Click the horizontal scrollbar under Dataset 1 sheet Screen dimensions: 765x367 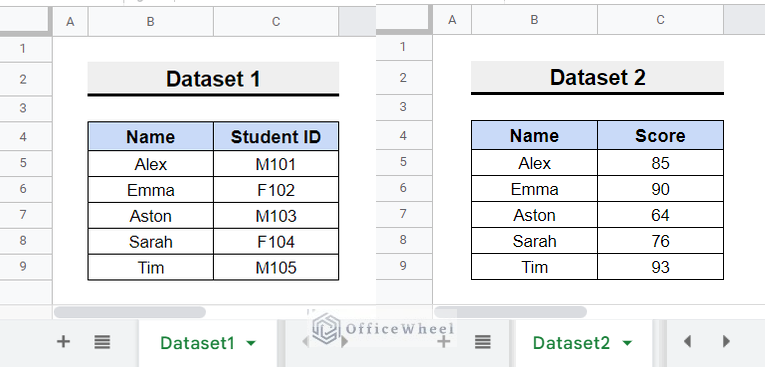pos(130,312)
